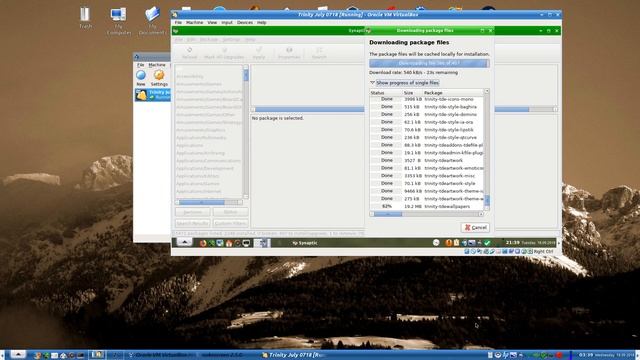The height and width of the screenshot is (360, 640).
Task: Collapse Show progress of single files
Action: tap(404, 83)
